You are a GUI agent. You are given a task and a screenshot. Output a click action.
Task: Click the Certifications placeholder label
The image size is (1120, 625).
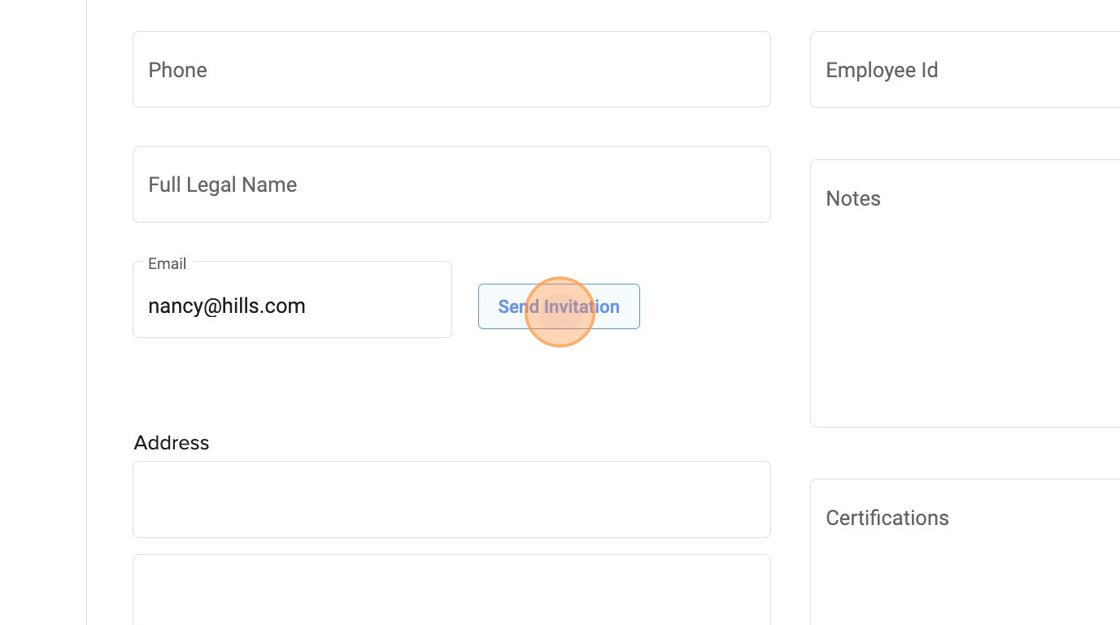click(887, 518)
